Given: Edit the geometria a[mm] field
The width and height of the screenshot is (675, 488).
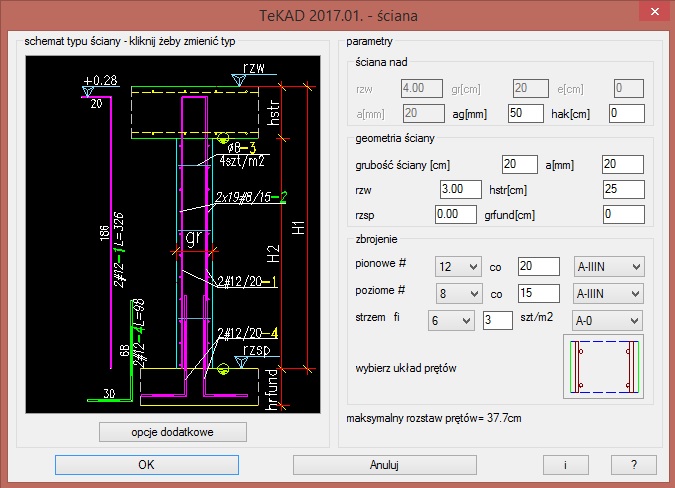Looking at the screenshot, I should click(623, 164).
